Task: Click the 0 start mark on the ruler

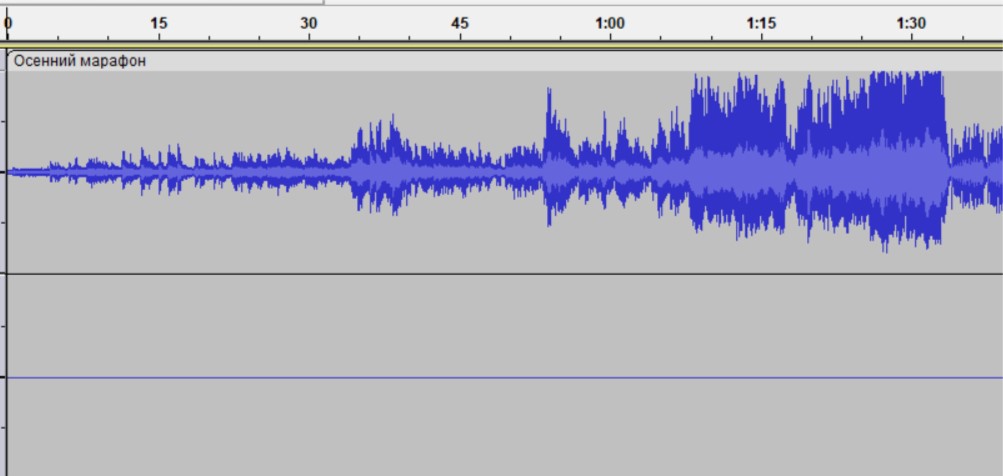Action: (8, 24)
